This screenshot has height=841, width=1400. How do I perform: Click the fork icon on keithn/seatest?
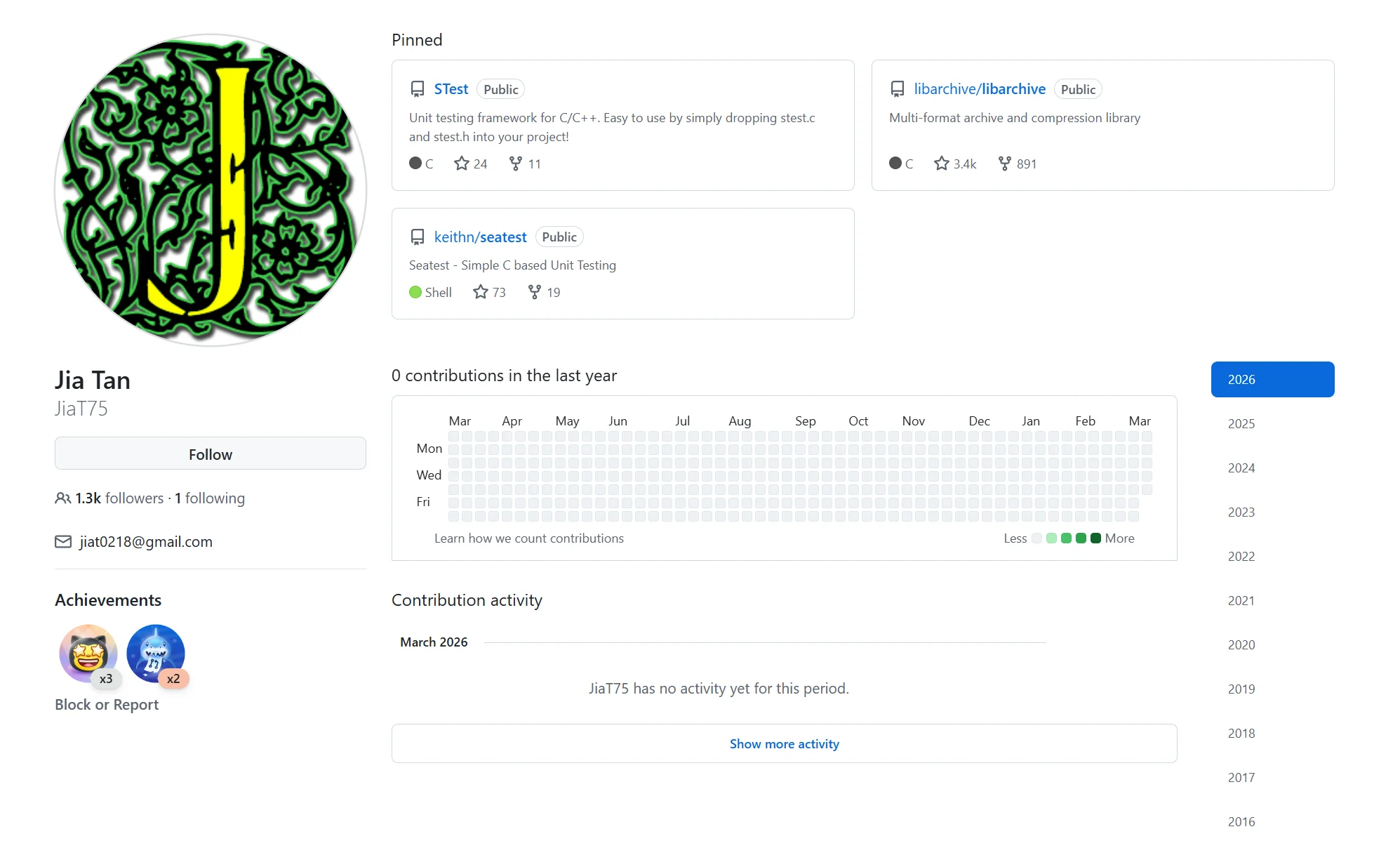pyautogui.click(x=533, y=291)
